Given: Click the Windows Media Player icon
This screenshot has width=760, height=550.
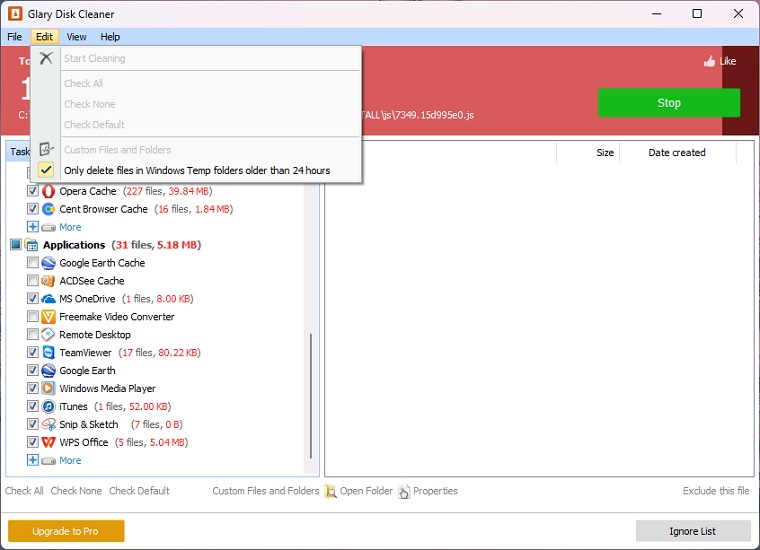Looking at the screenshot, I should click(48, 388).
